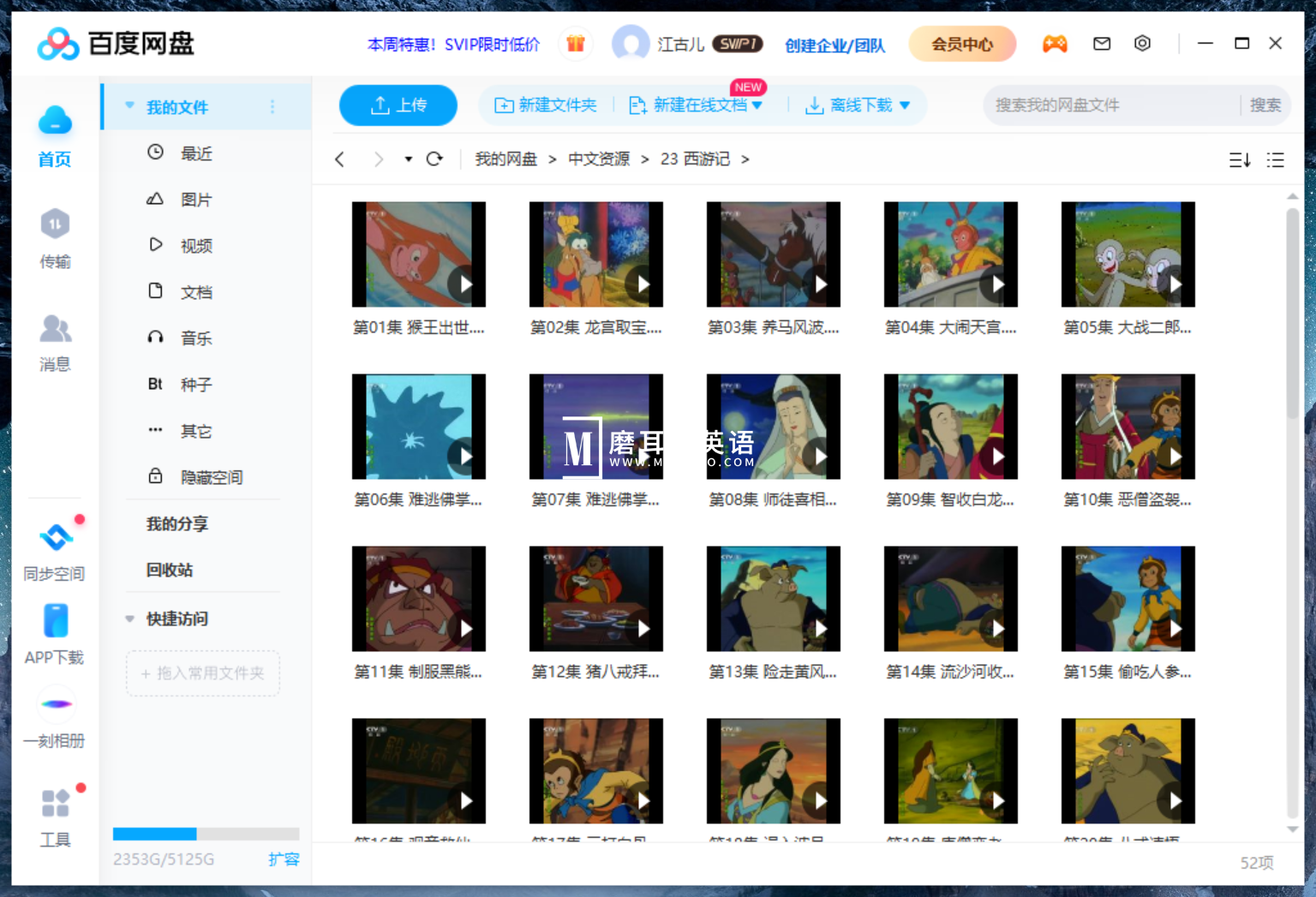Open the game controller icon
Viewport: 1316px width, 897px height.
point(1055,44)
